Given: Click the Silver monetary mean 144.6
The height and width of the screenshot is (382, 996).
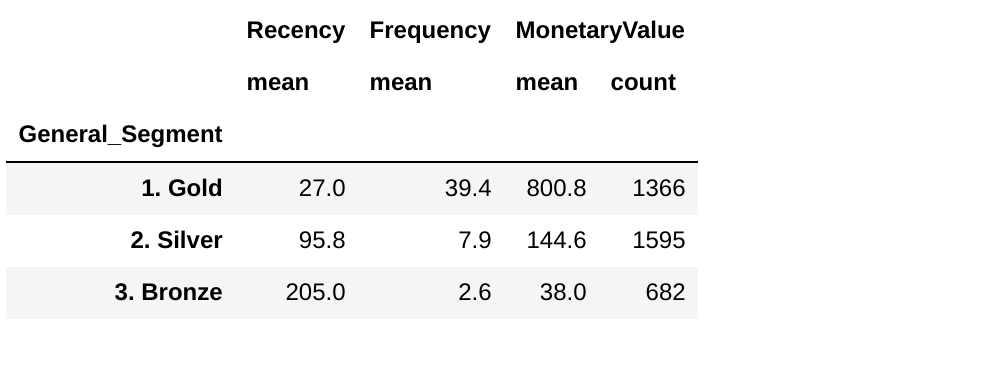Looking at the screenshot, I should tap(556, 240).
